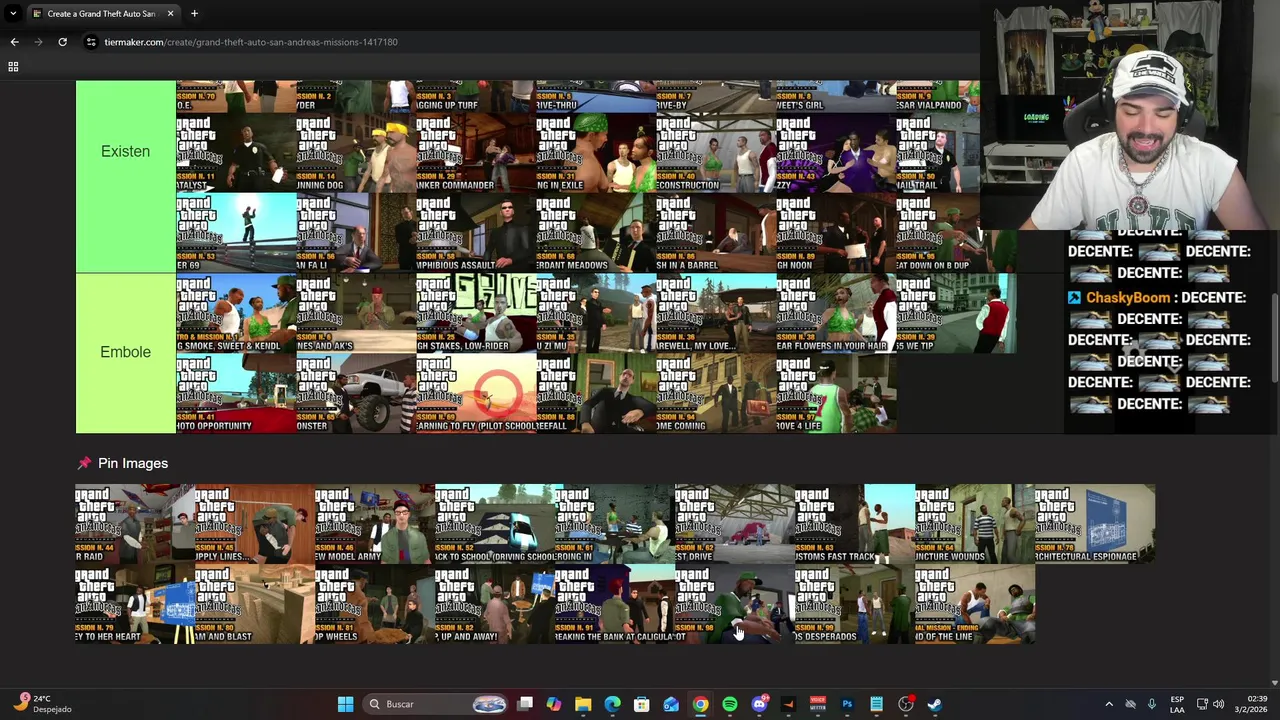Open Spotify from the taskbar

point(730,704)
